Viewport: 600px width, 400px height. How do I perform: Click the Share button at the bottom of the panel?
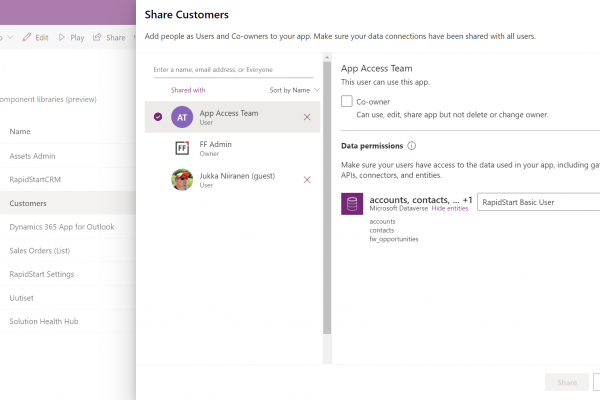[x=567, y=382]
